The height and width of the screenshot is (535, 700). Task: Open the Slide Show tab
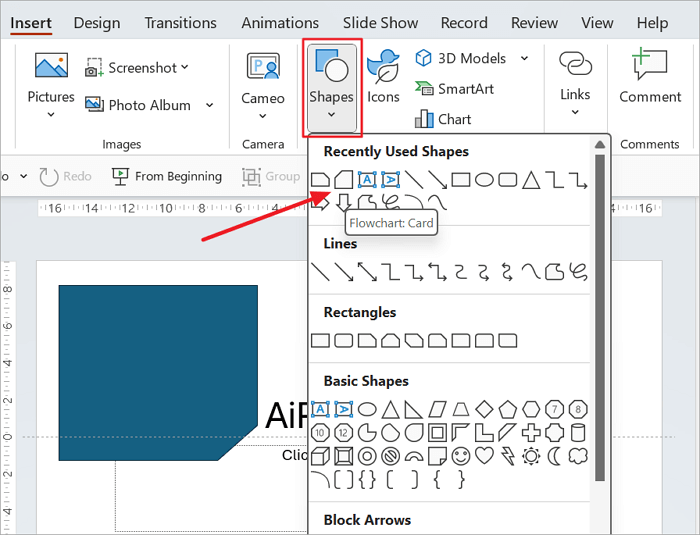[380, 23]
